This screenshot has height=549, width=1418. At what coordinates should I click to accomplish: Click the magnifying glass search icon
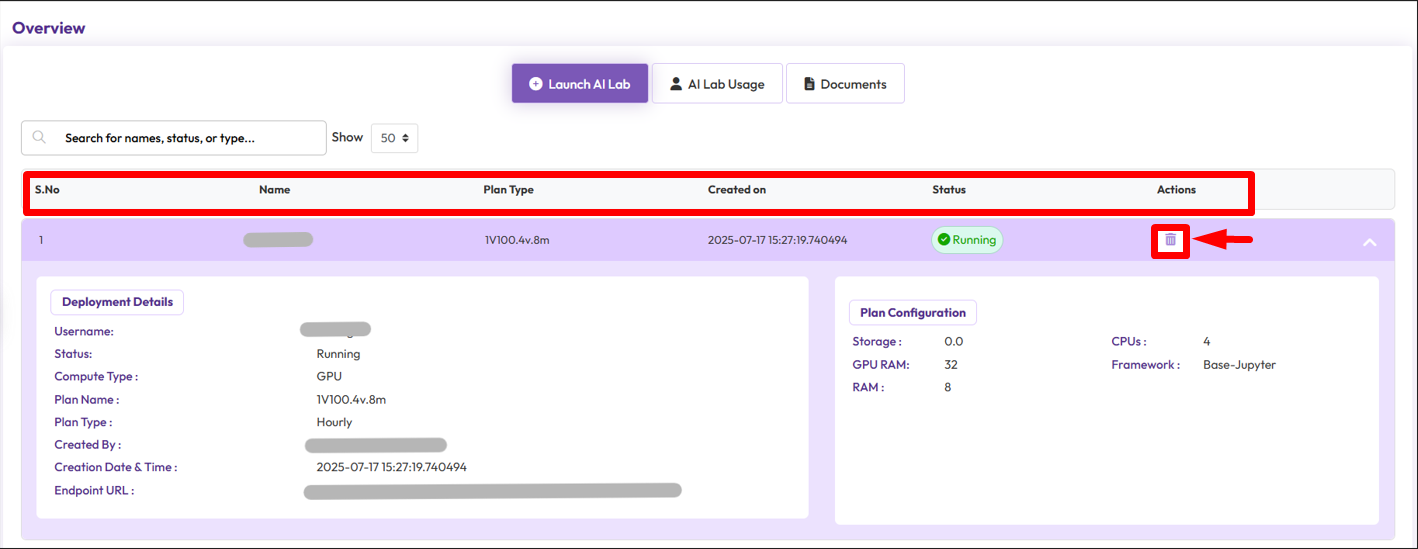(x=40, y=138)
